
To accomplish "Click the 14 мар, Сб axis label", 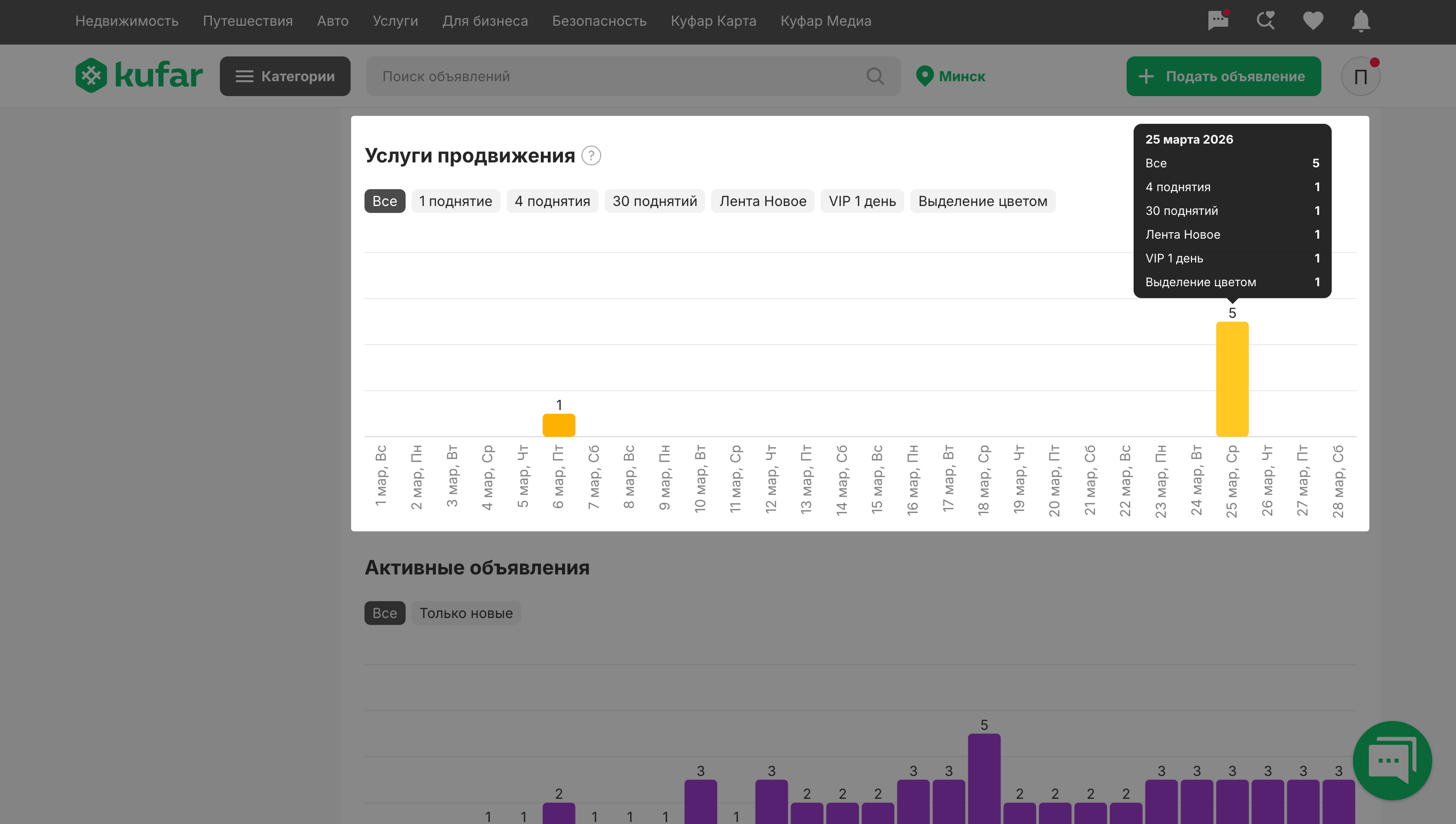I will click(x=842, y=480).
